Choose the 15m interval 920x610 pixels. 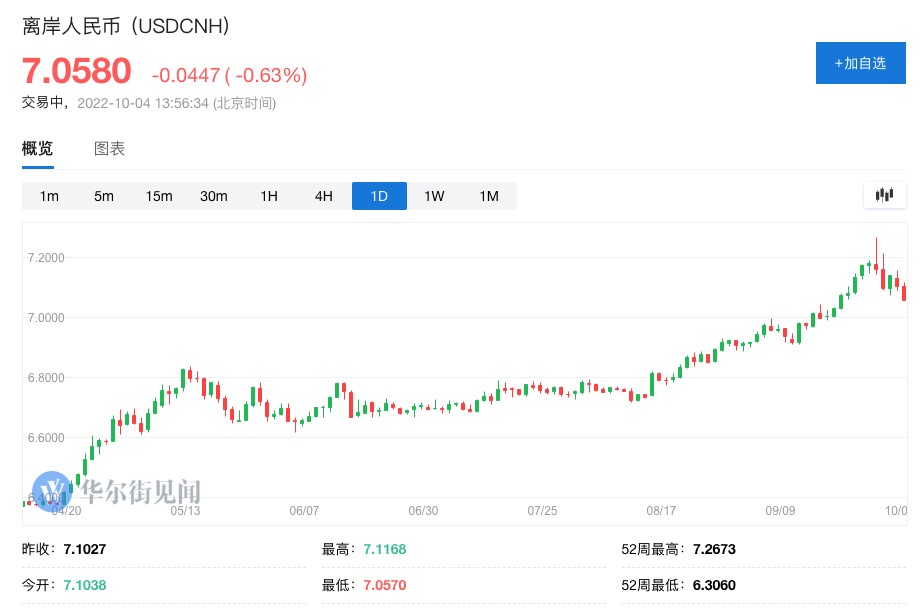click(159, 196)
